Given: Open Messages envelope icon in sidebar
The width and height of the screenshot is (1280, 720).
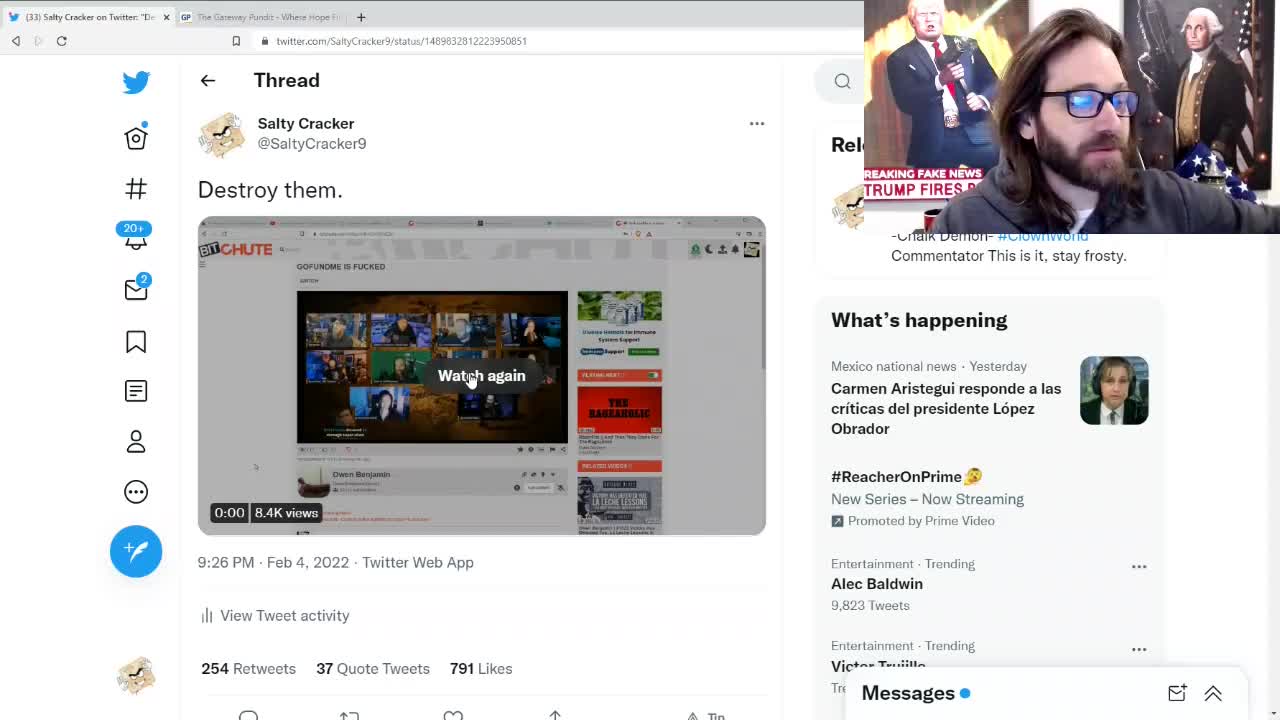Looking at the screenshot, I should pos(136,288).
